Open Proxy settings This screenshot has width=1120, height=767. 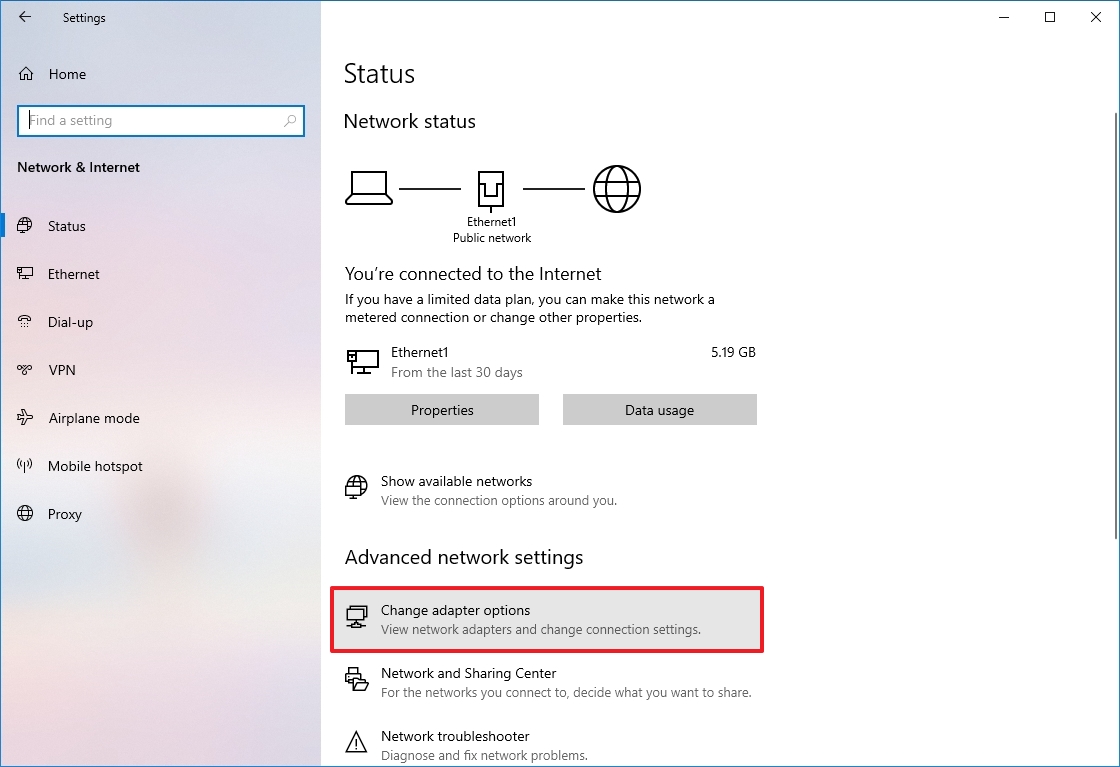pyautogui.click(x=64, y=513)
